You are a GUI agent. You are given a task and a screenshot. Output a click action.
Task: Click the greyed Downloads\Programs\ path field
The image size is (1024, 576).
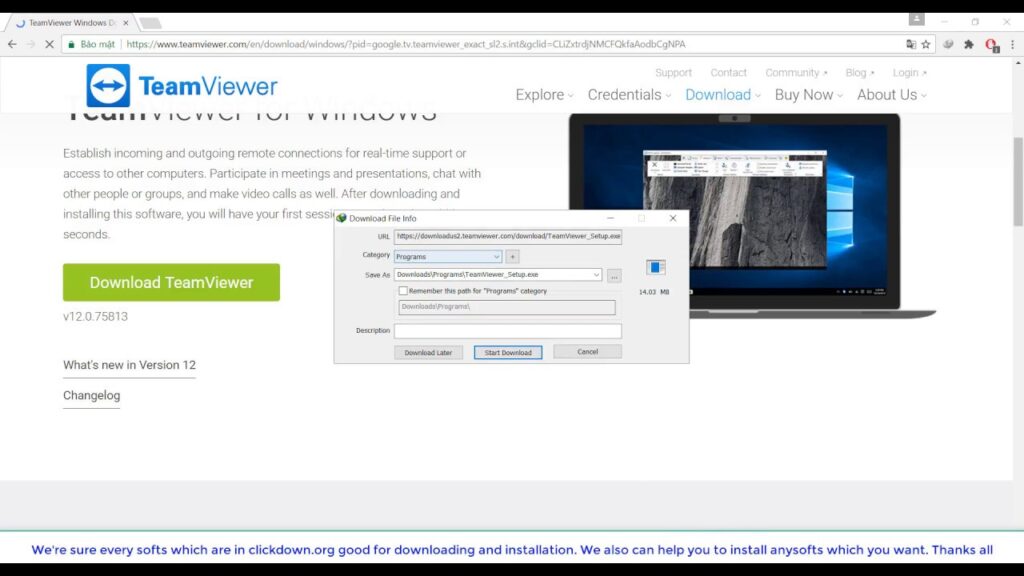(x=507, y=307)
